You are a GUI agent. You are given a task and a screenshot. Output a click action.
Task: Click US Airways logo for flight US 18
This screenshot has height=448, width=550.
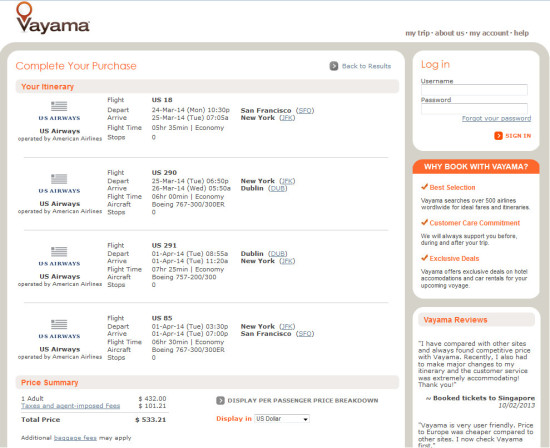(x=59, y=111)
